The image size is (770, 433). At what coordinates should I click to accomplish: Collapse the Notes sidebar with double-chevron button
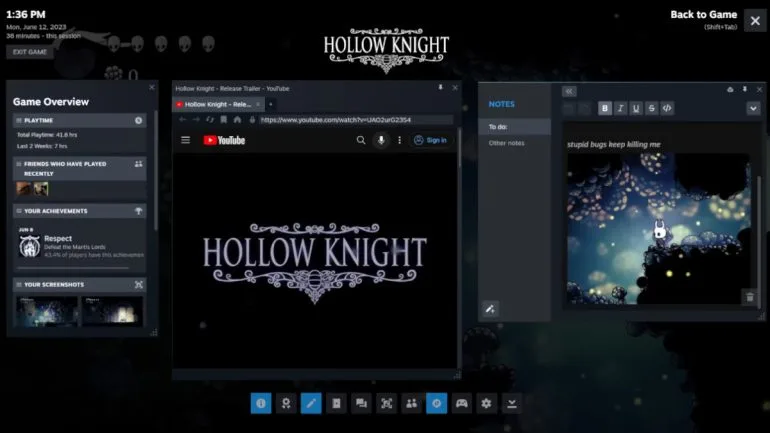tap(569, 91)
